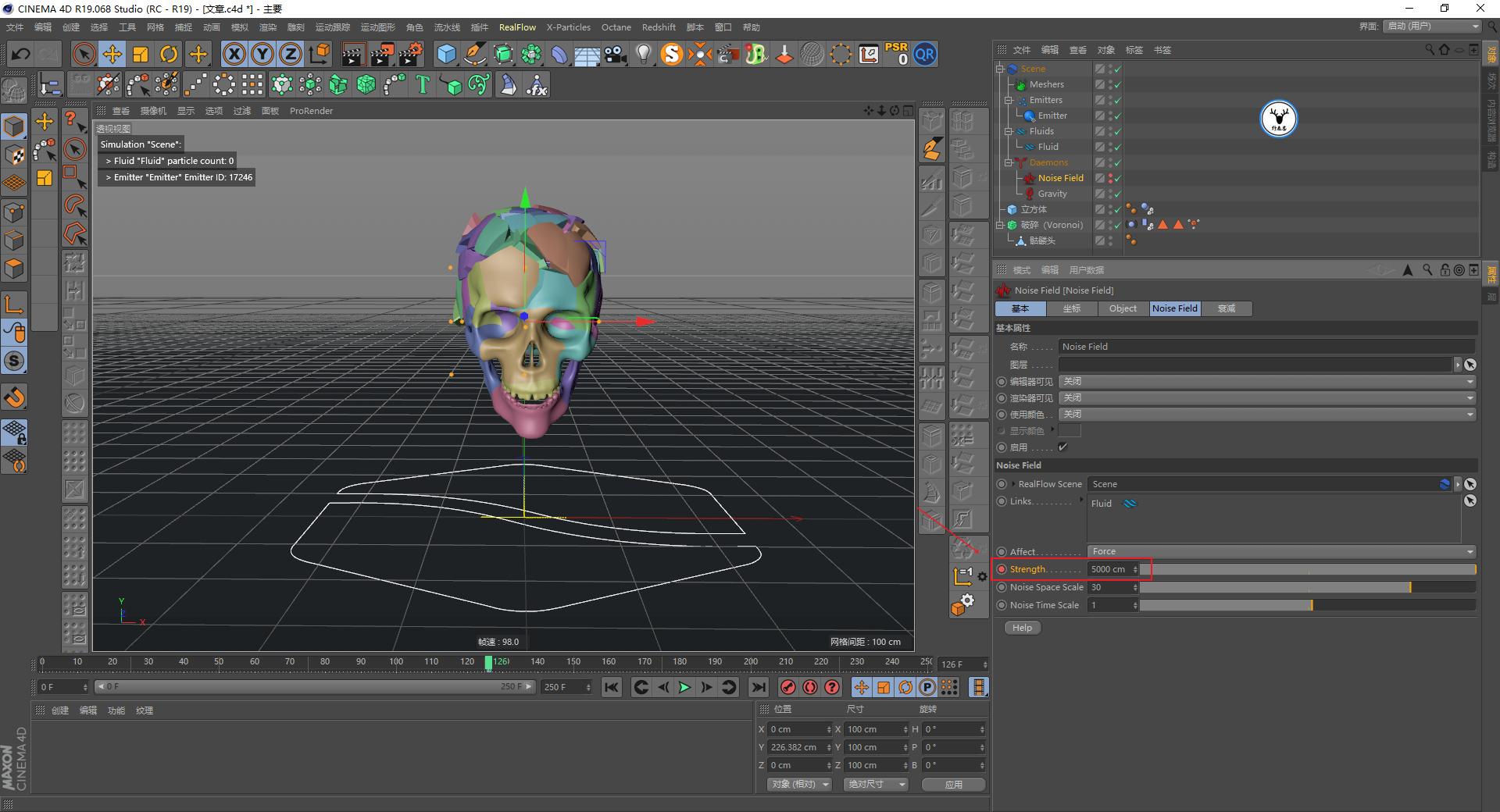The image size is (1500, 812).
Task: Toggle the 启用 checkbox for Noise Field
Action: tap(1062, 447)
